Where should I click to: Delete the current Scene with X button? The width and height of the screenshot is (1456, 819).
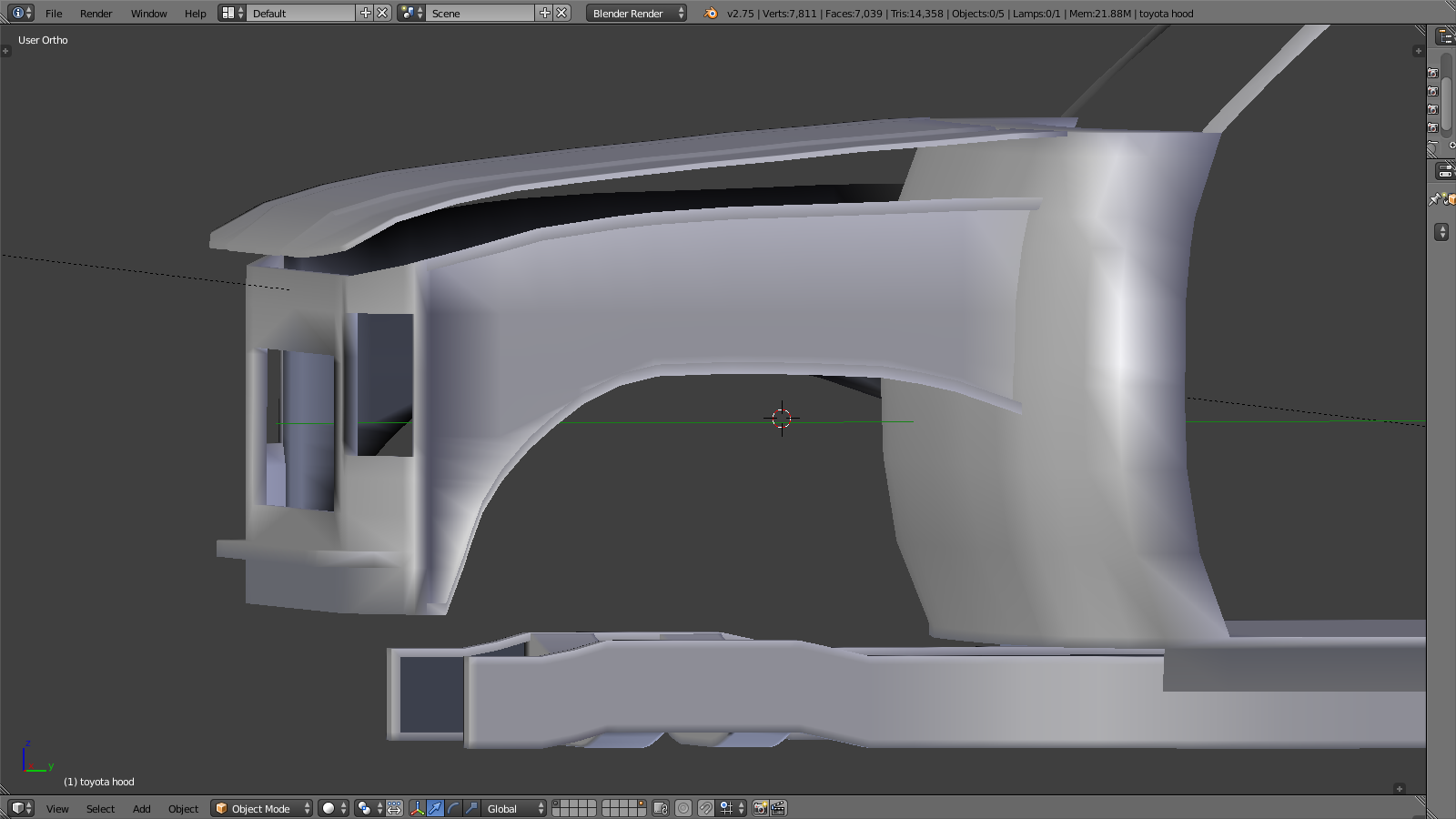click(x=562, y=13)
